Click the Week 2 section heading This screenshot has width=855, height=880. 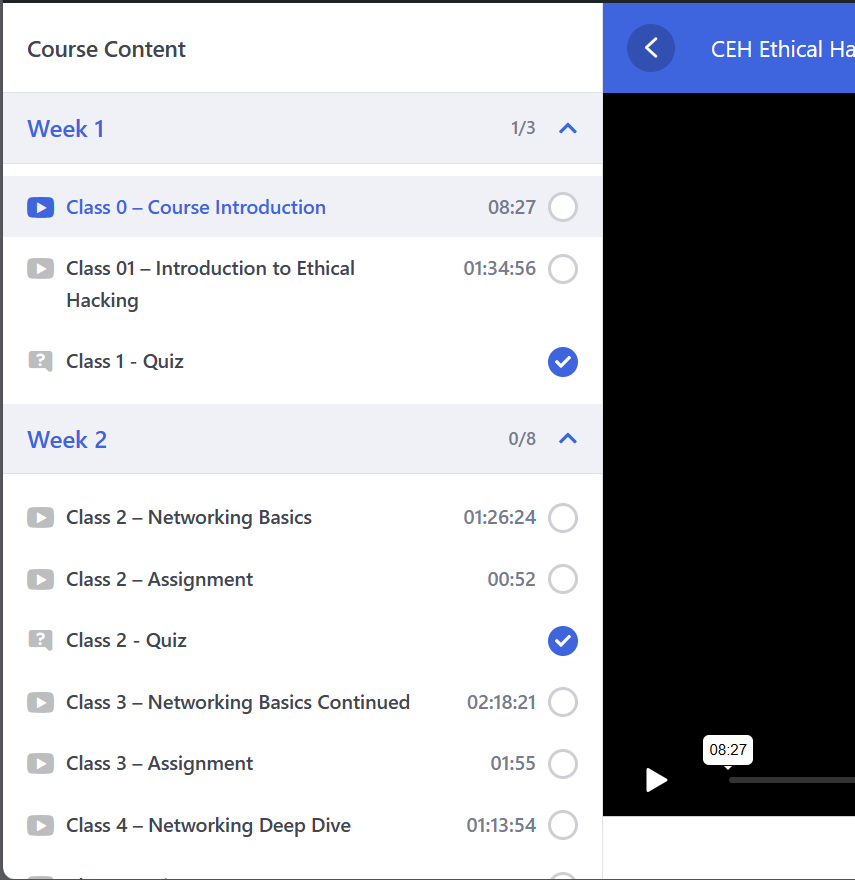pyautogui.click(x=67, y=439)
